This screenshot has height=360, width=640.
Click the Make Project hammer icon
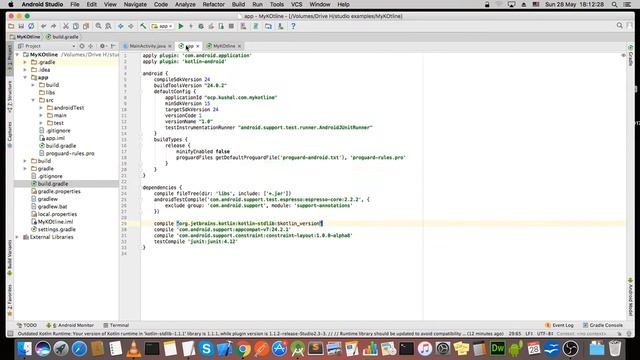click(143, 26)
